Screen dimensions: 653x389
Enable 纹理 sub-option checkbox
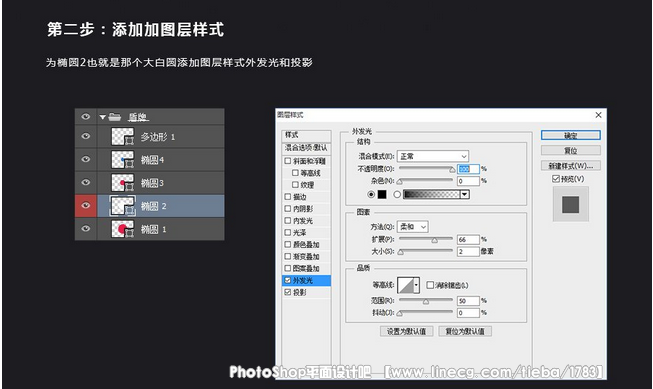click(x=295, y=185)
